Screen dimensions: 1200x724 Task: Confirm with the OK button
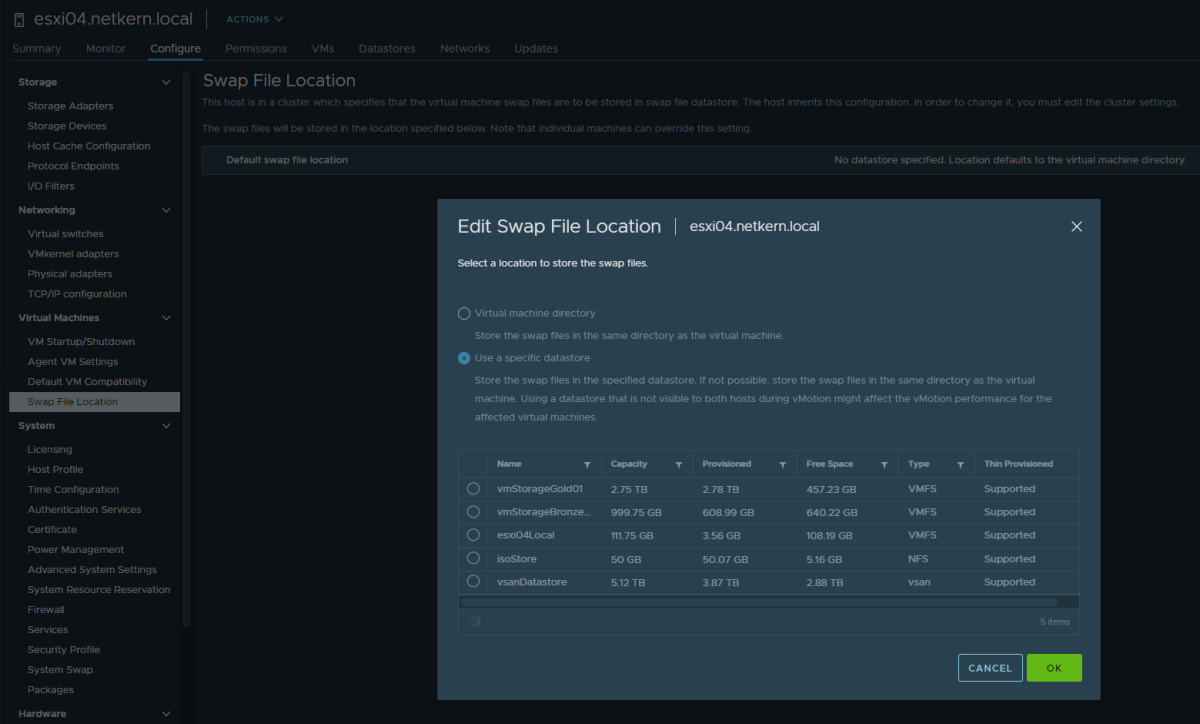1054,668
